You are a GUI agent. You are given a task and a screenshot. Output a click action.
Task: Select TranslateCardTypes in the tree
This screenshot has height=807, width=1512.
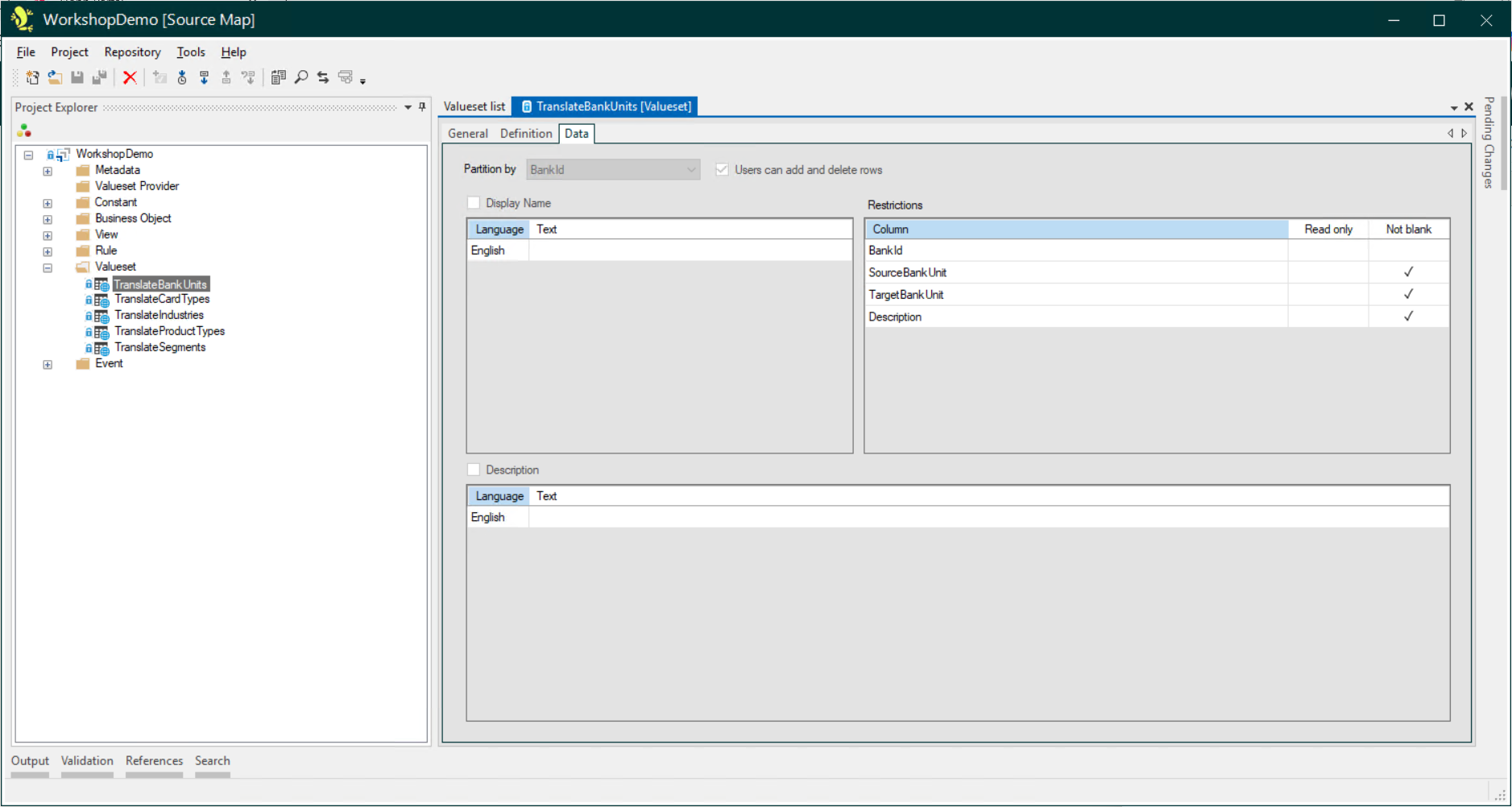tap(162, 300)
